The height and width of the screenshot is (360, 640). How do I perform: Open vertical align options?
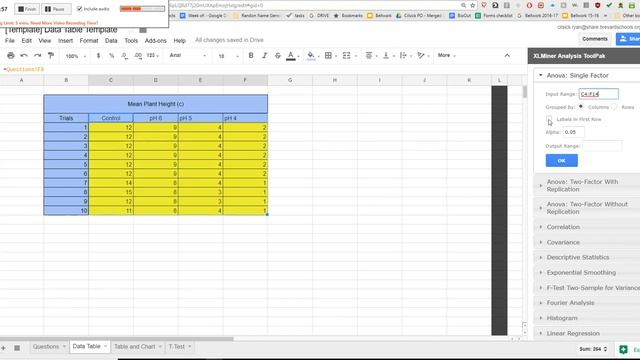point(386,56)
